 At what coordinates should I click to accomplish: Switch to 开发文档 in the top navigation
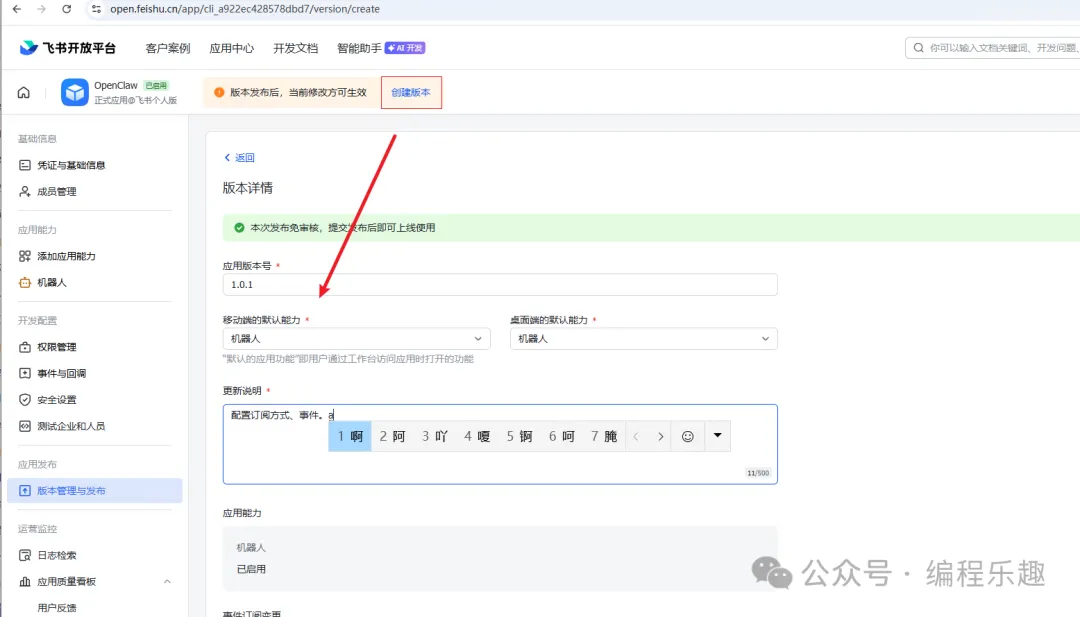pos(295,47)
